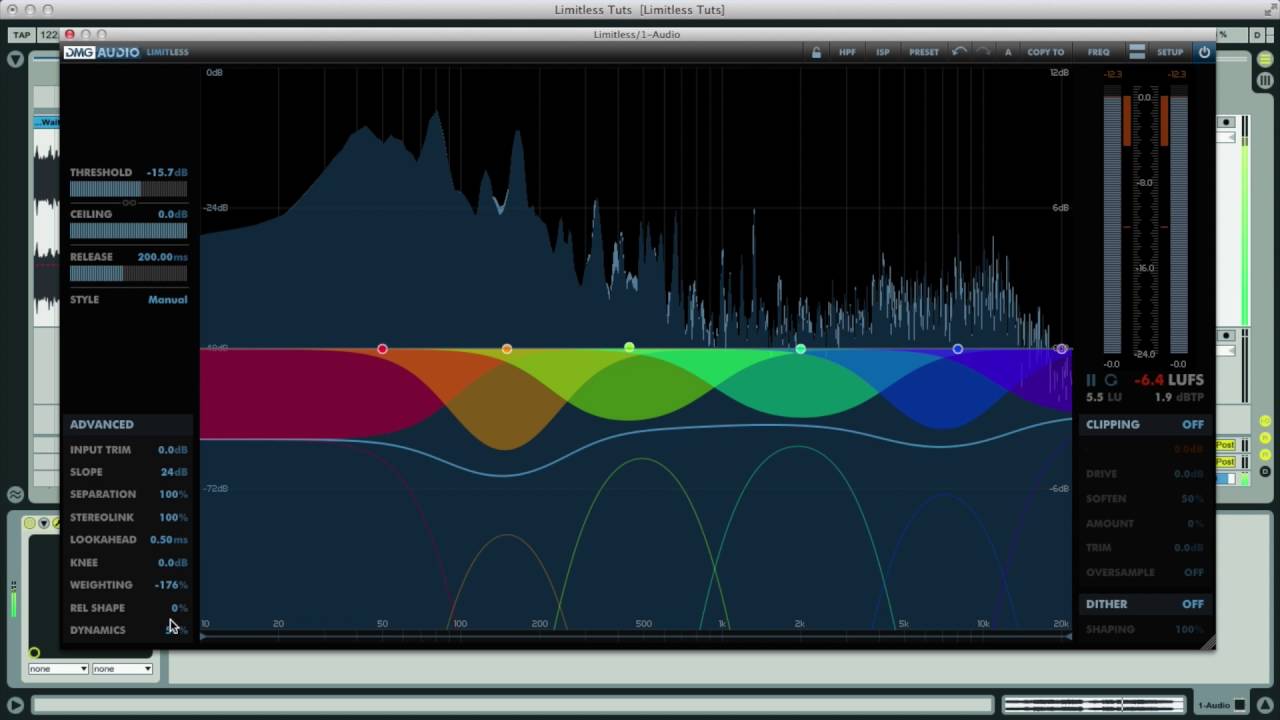Select the orange band node
Viewport: 1280px width, 720px height.
pos(507,349)
